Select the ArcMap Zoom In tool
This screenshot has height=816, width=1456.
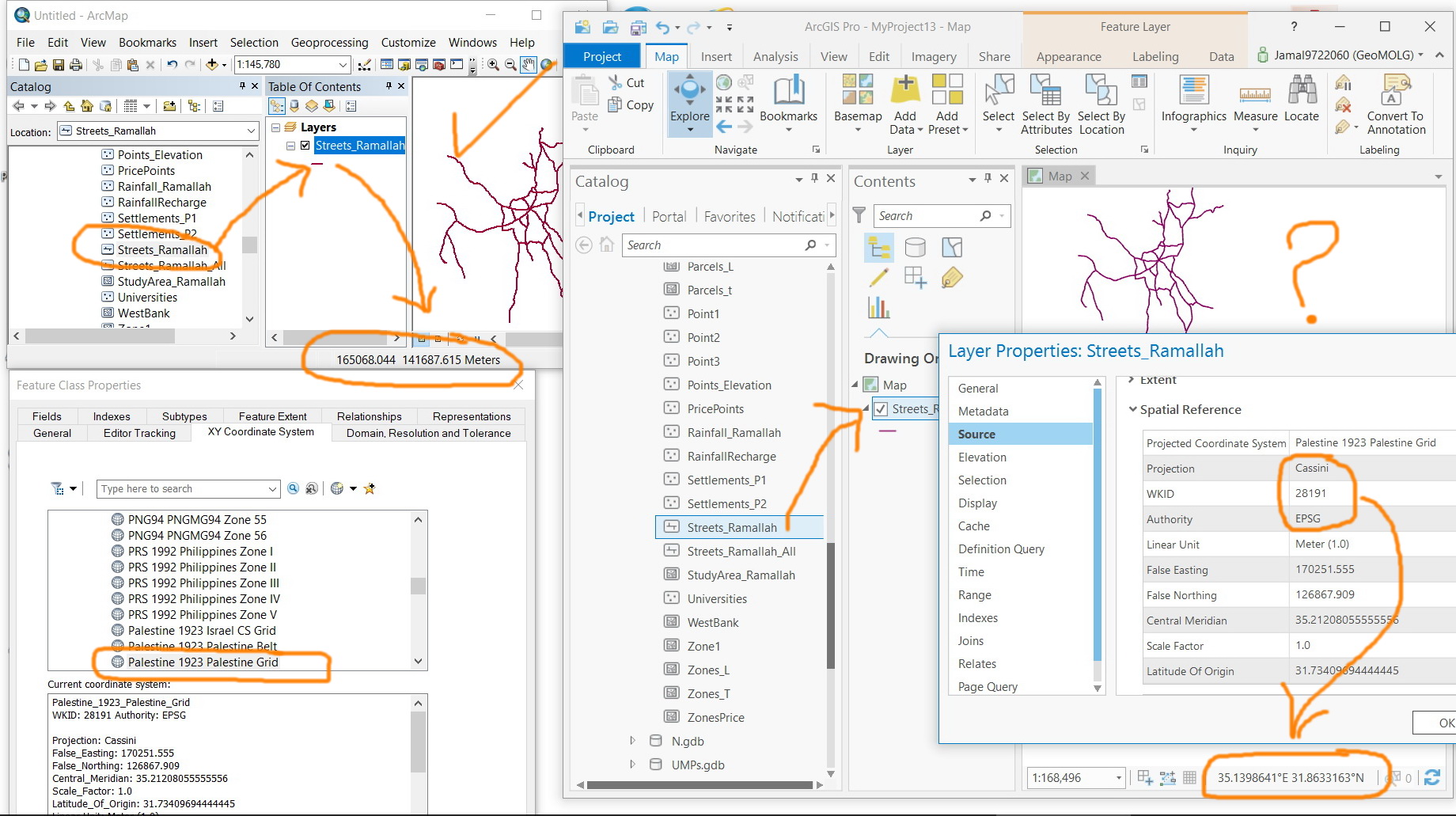pyautogui.click(x=493, y=65)
